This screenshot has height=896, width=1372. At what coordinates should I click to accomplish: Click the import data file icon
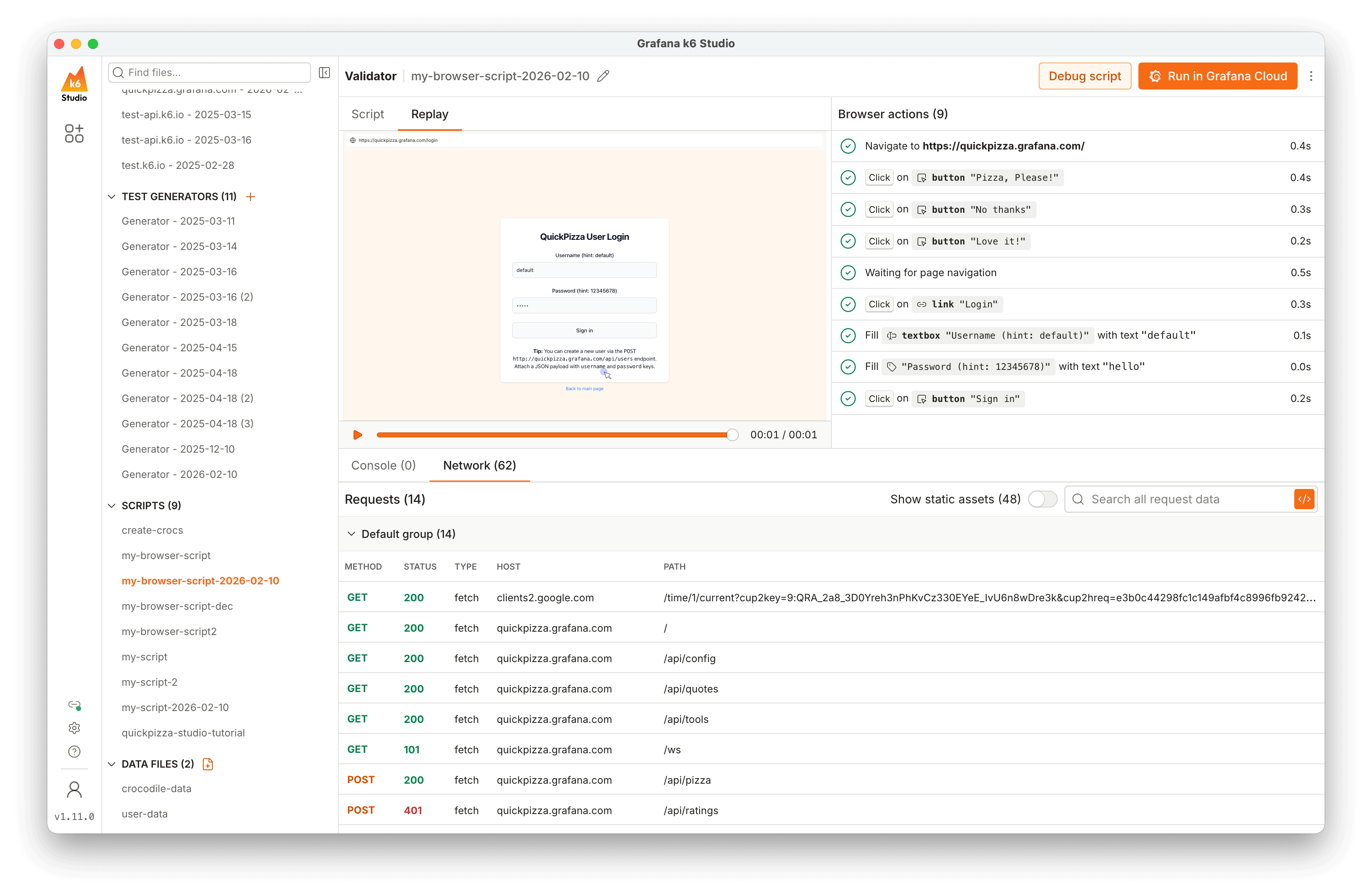(x=208, y=764)
